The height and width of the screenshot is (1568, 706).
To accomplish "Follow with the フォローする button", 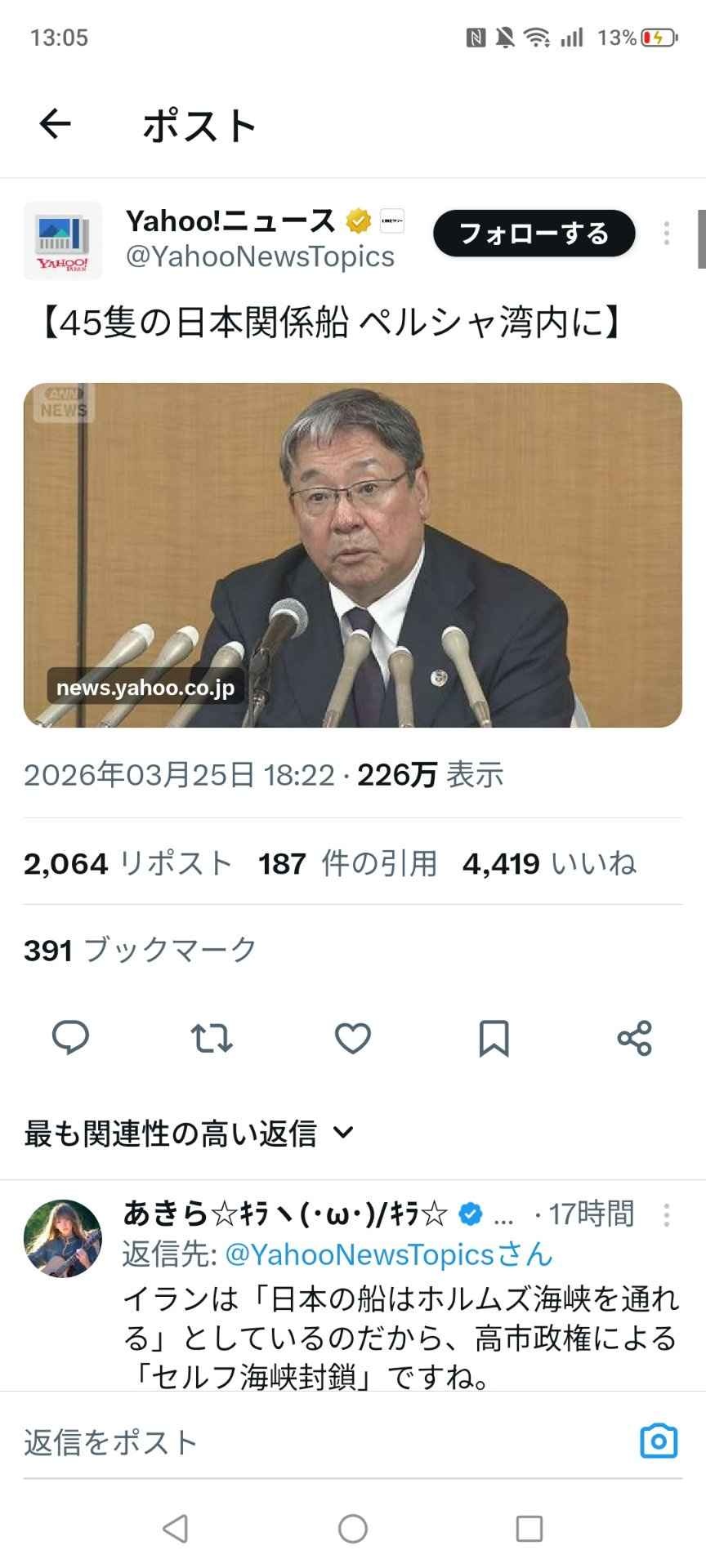I will pyautogui.click(x=534, y=234).
